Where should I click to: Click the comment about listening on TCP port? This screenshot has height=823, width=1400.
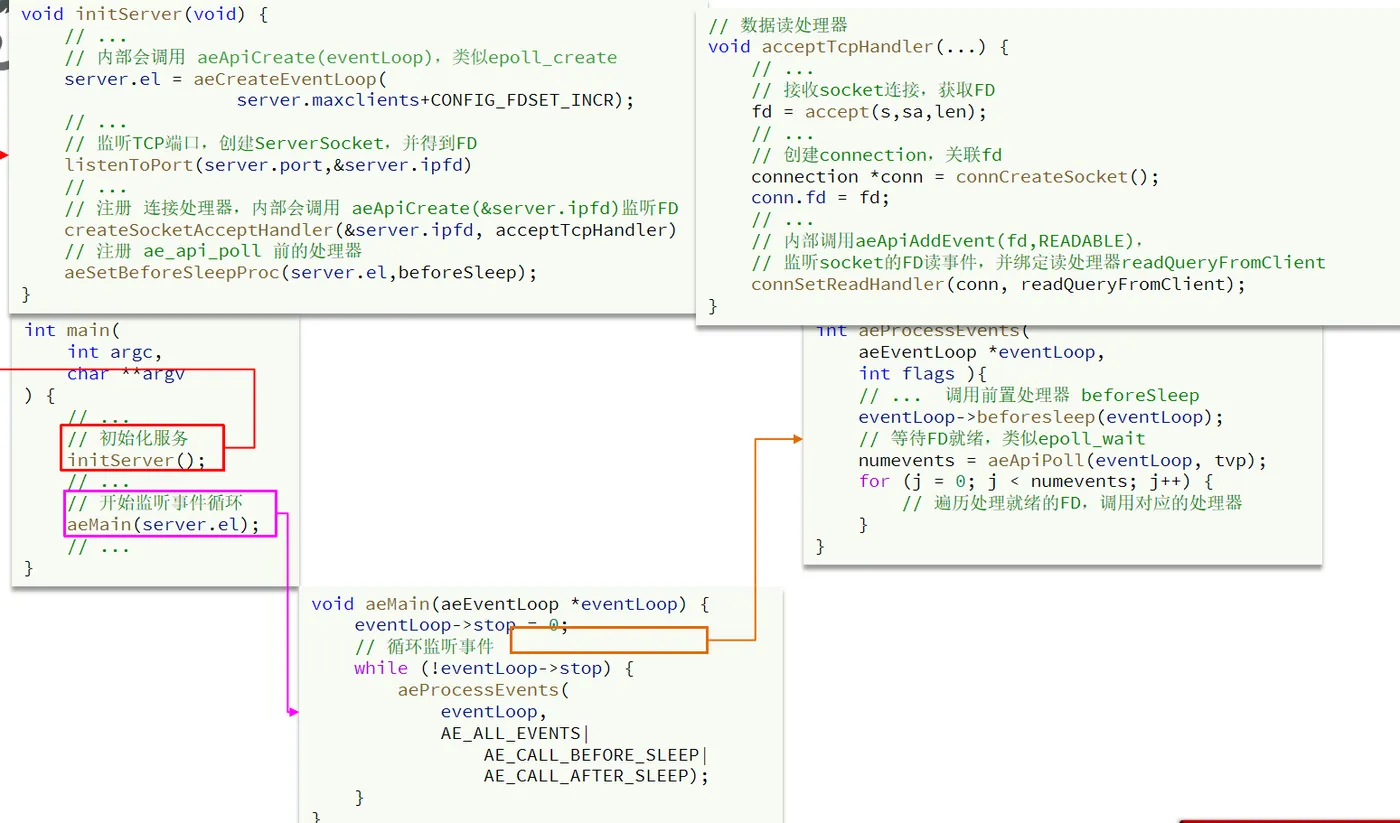click(271, 144)
